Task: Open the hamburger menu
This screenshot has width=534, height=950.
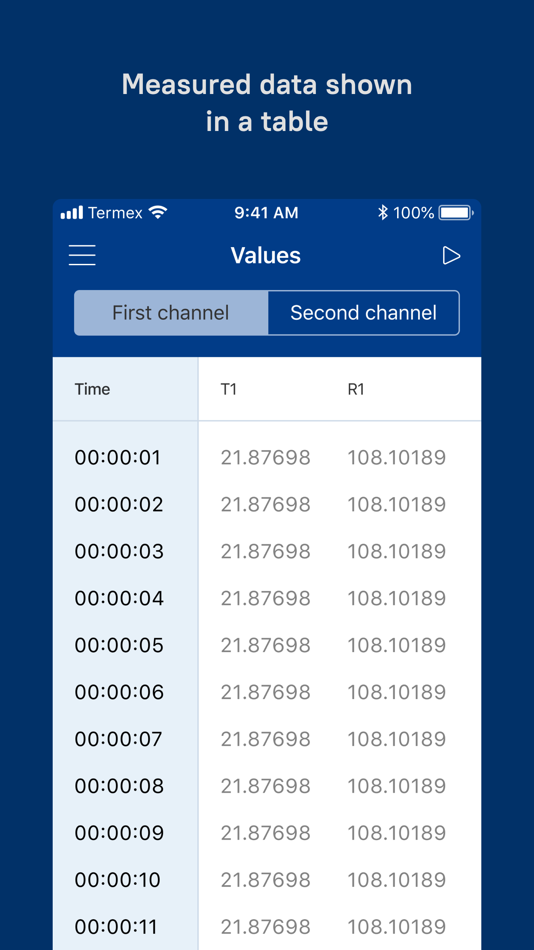Action: (82, 255)
